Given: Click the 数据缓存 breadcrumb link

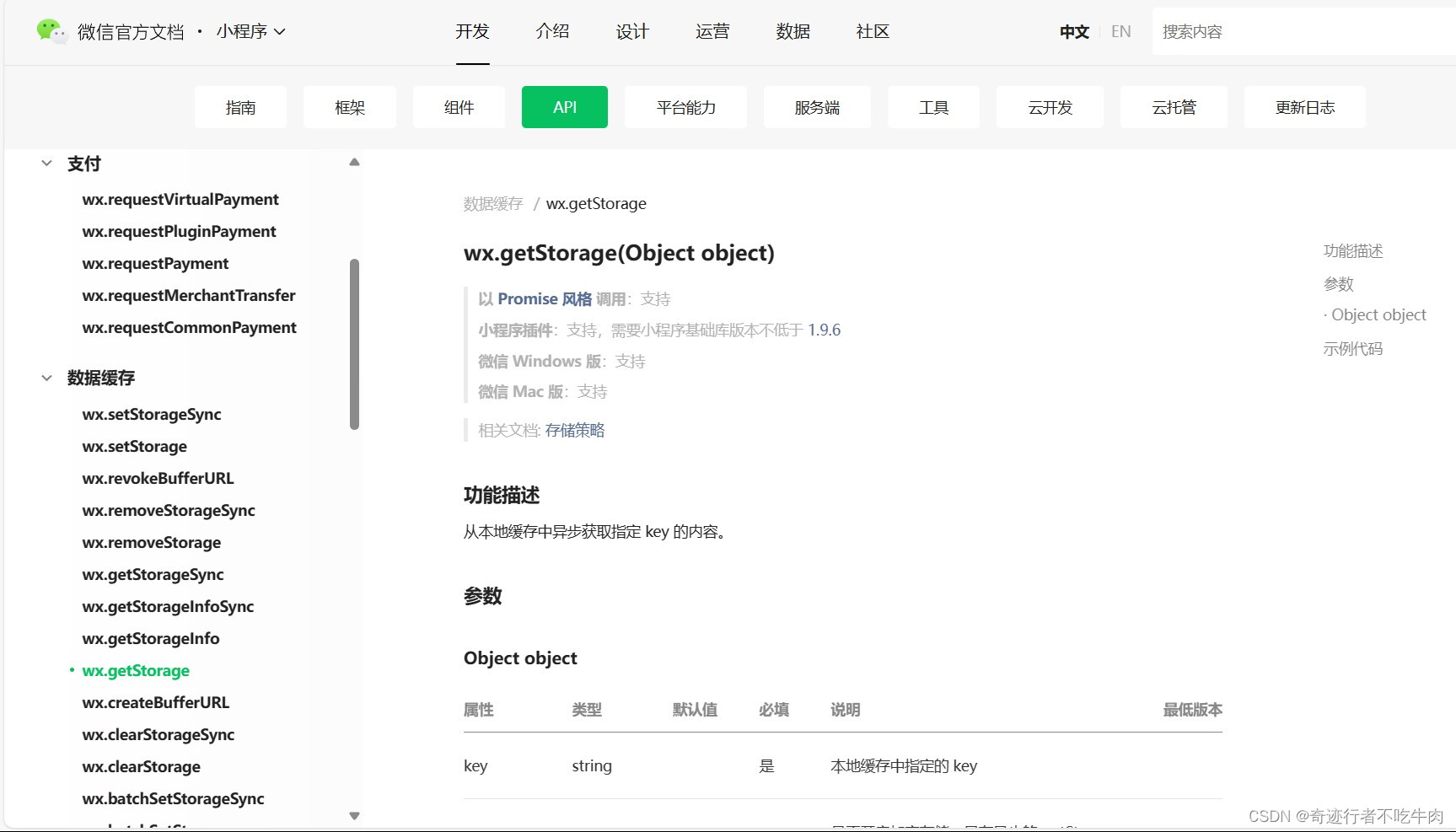Looking at the screenshot, I should (492, 203).
